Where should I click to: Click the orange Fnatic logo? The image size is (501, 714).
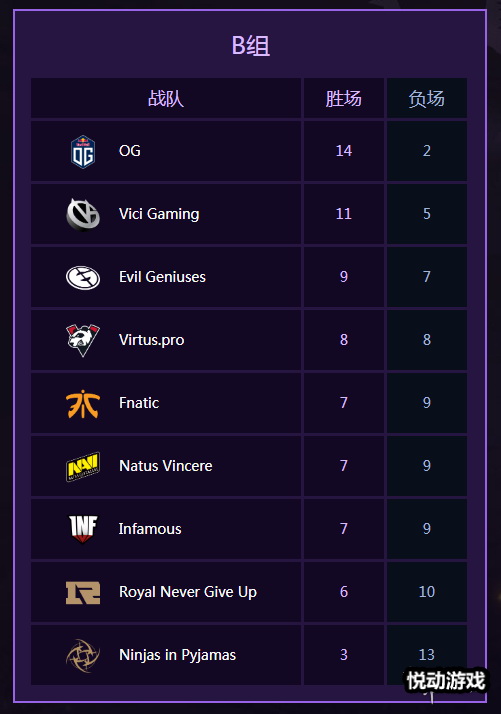point(83,403)
